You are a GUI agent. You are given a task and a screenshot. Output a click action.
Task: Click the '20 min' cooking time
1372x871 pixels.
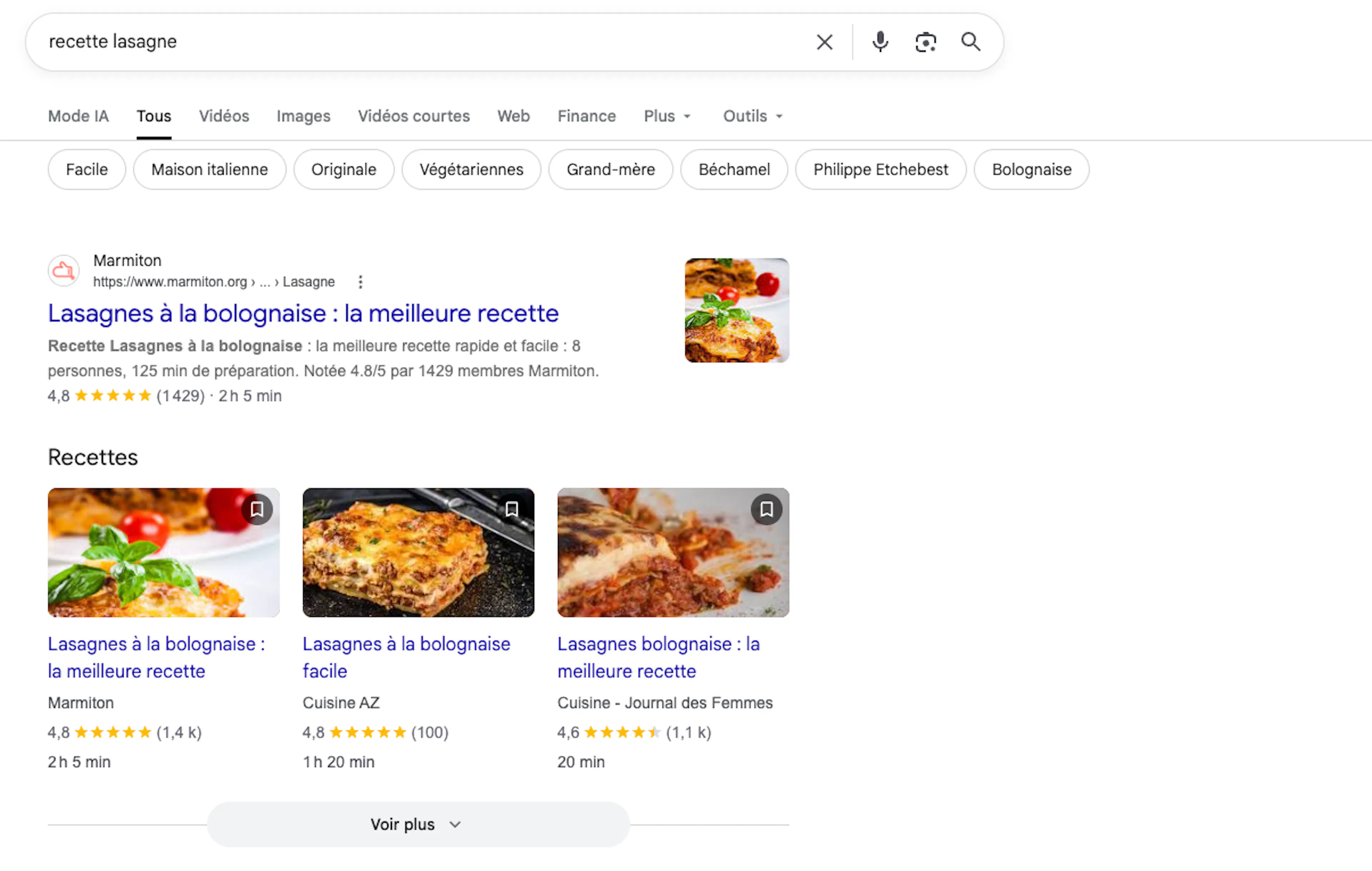(x=581, y=762)
